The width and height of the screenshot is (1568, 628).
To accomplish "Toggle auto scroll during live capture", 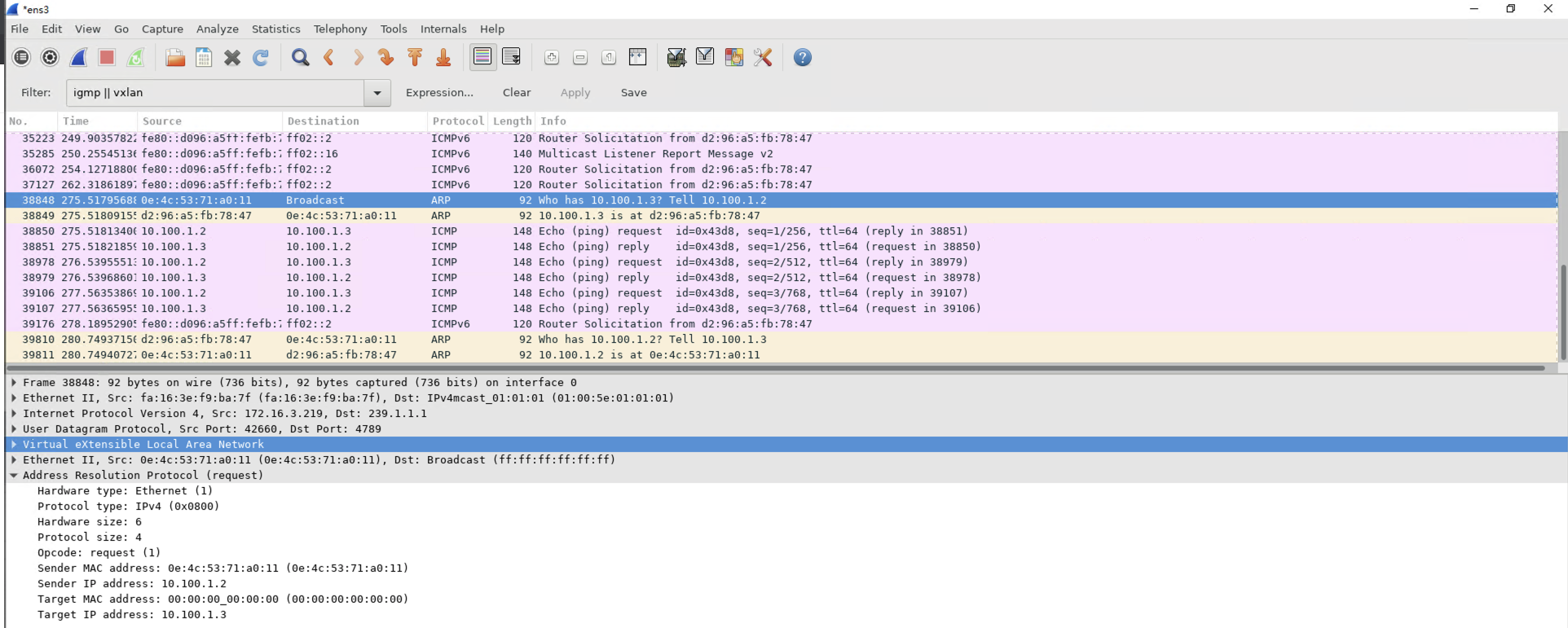I will (x=512, y=57).
